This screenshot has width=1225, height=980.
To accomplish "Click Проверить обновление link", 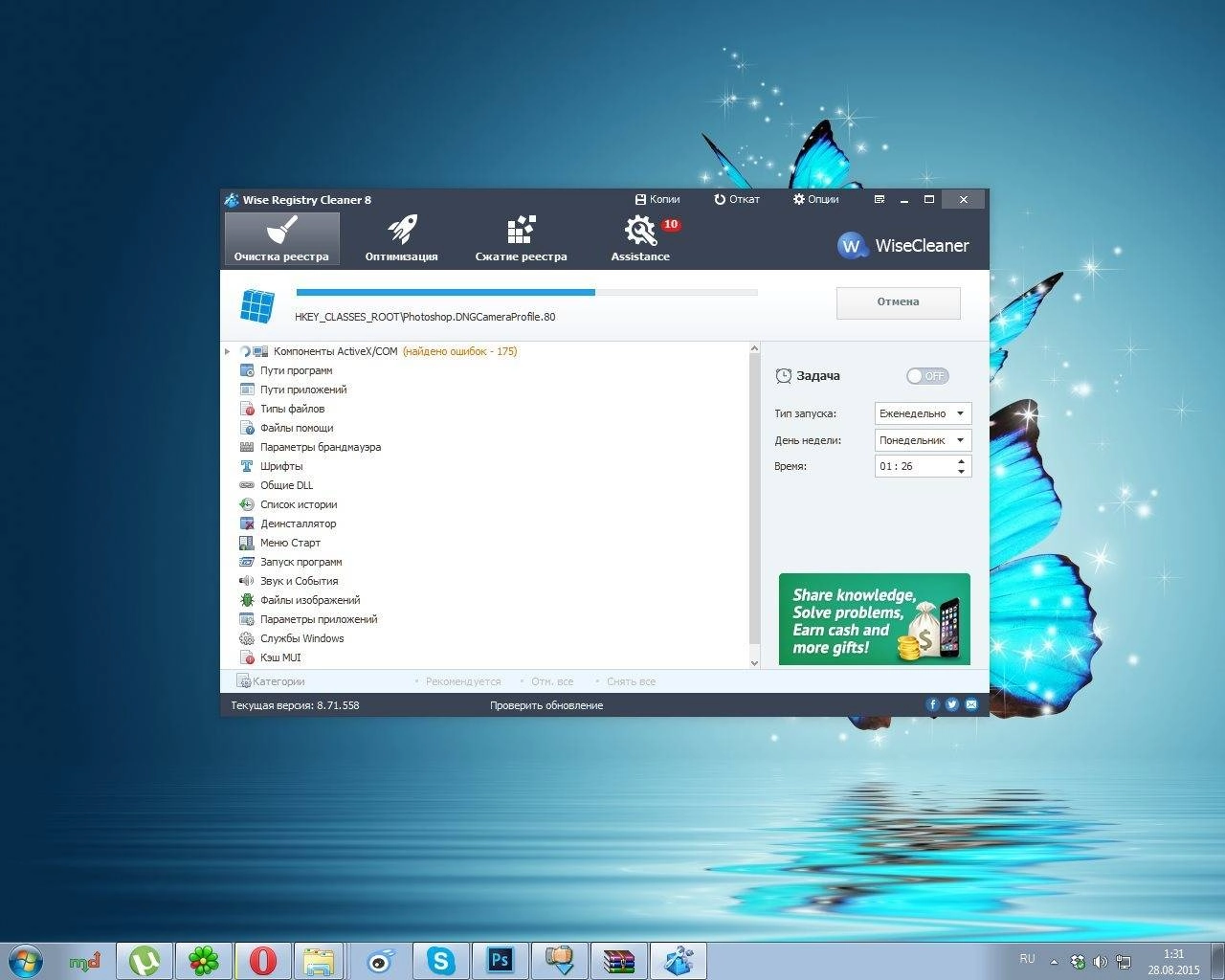I will coord(546,705).
